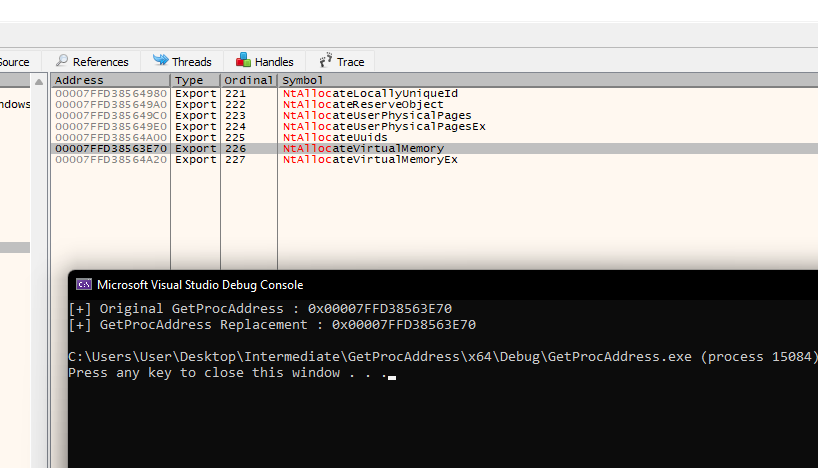This screenshot has width=818, height=468.
Task: Click ordinal 227 cell
Action: pos(235,159)
